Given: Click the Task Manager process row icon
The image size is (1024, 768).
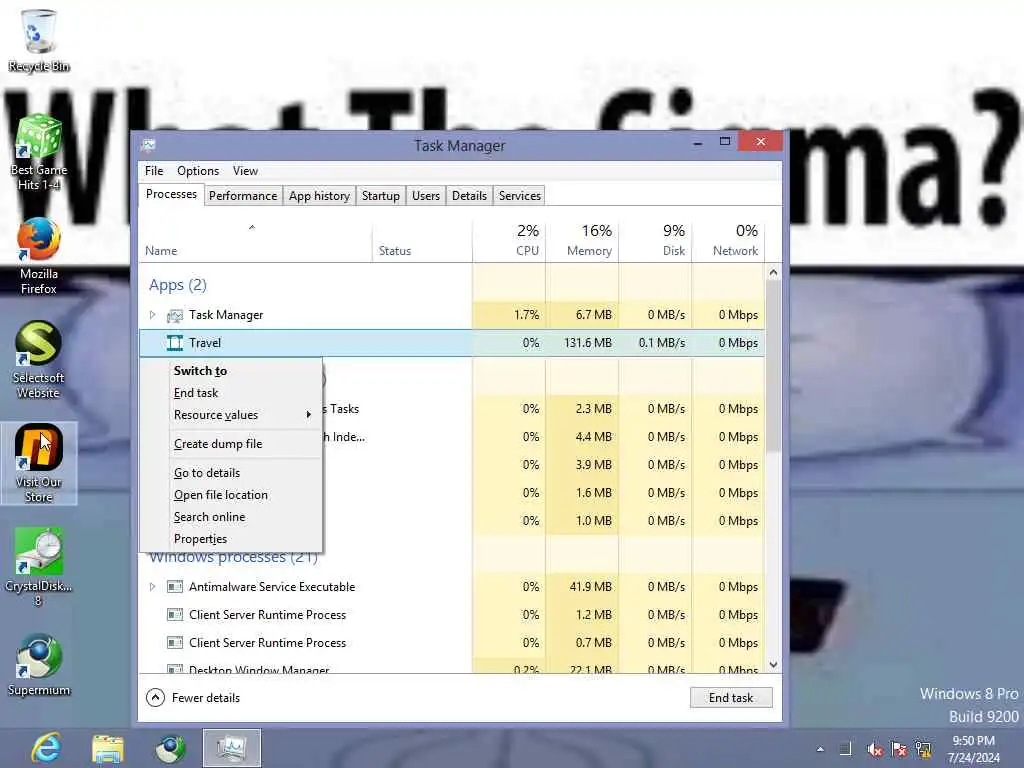Looking at the screenshot, I should (x=175, y=315).
